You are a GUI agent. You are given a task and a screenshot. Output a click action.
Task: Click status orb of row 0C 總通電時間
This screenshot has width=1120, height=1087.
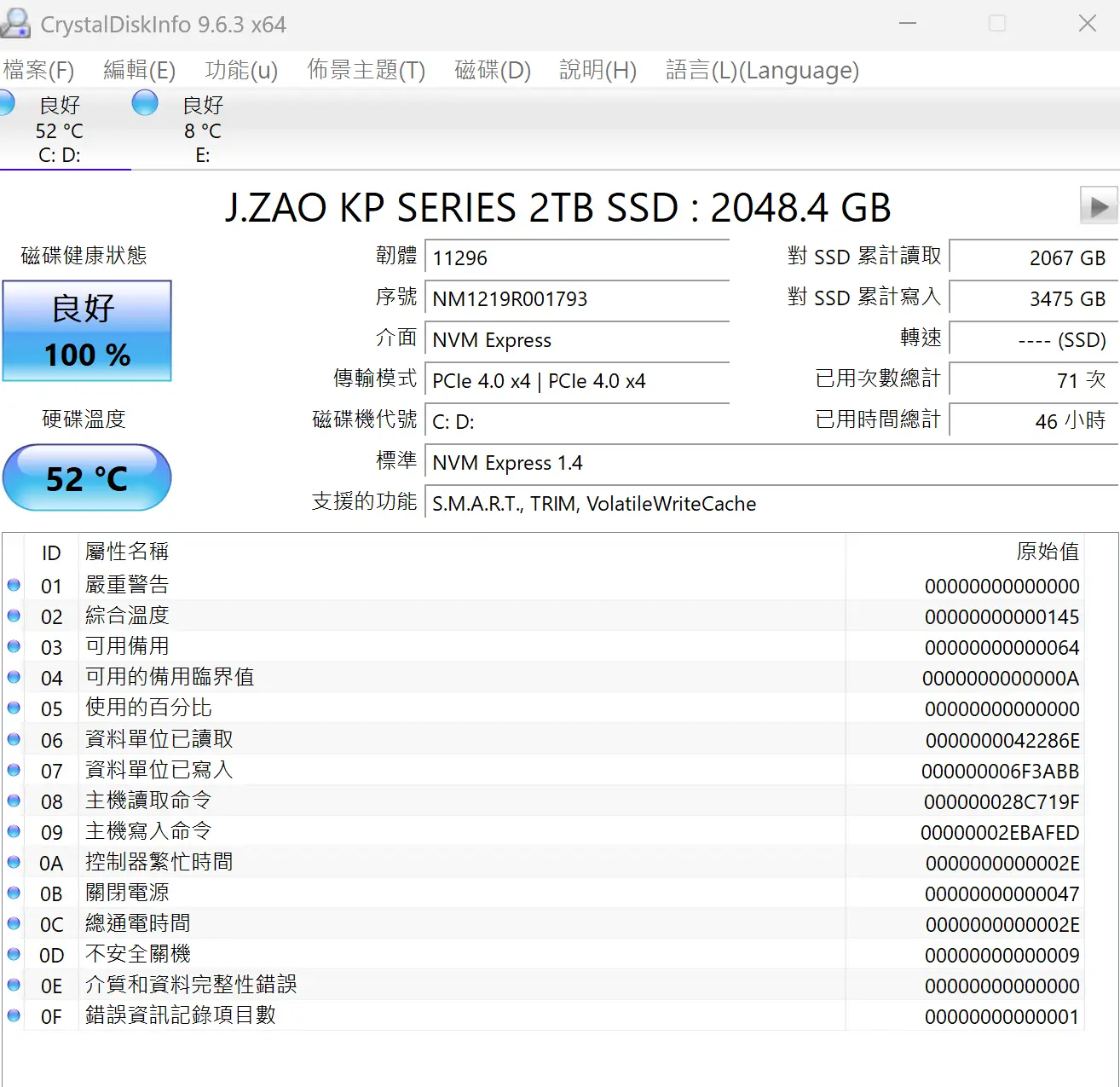pos(14,923)
